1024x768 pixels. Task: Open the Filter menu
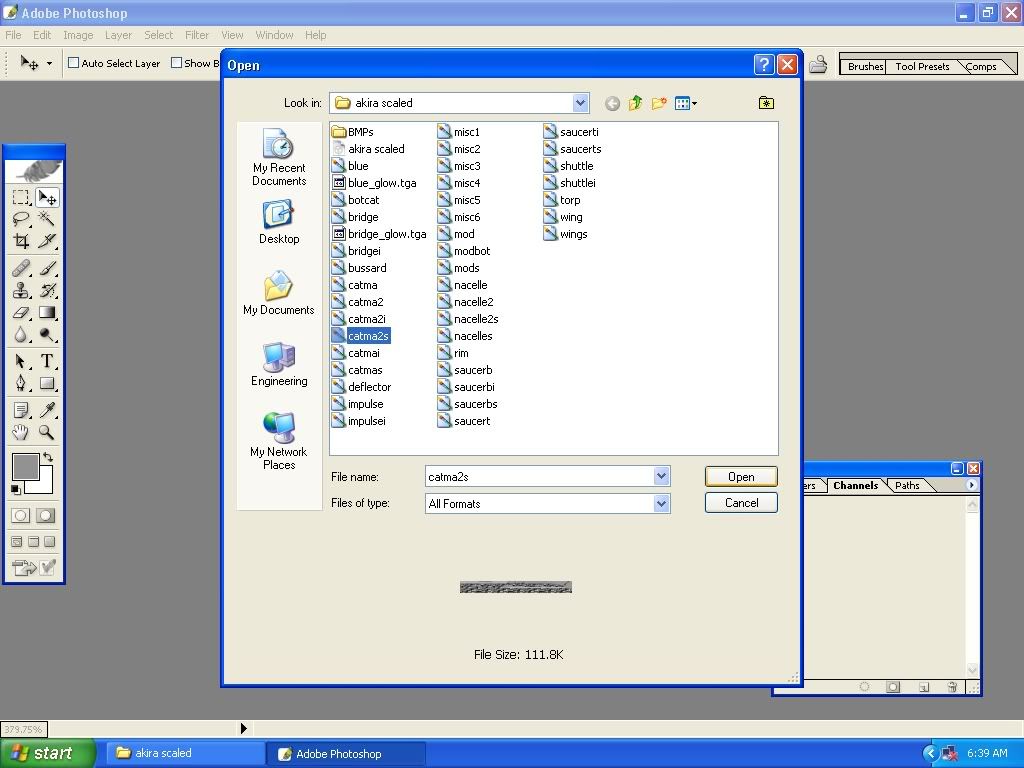pyautogui.click(x=197, y=35)
